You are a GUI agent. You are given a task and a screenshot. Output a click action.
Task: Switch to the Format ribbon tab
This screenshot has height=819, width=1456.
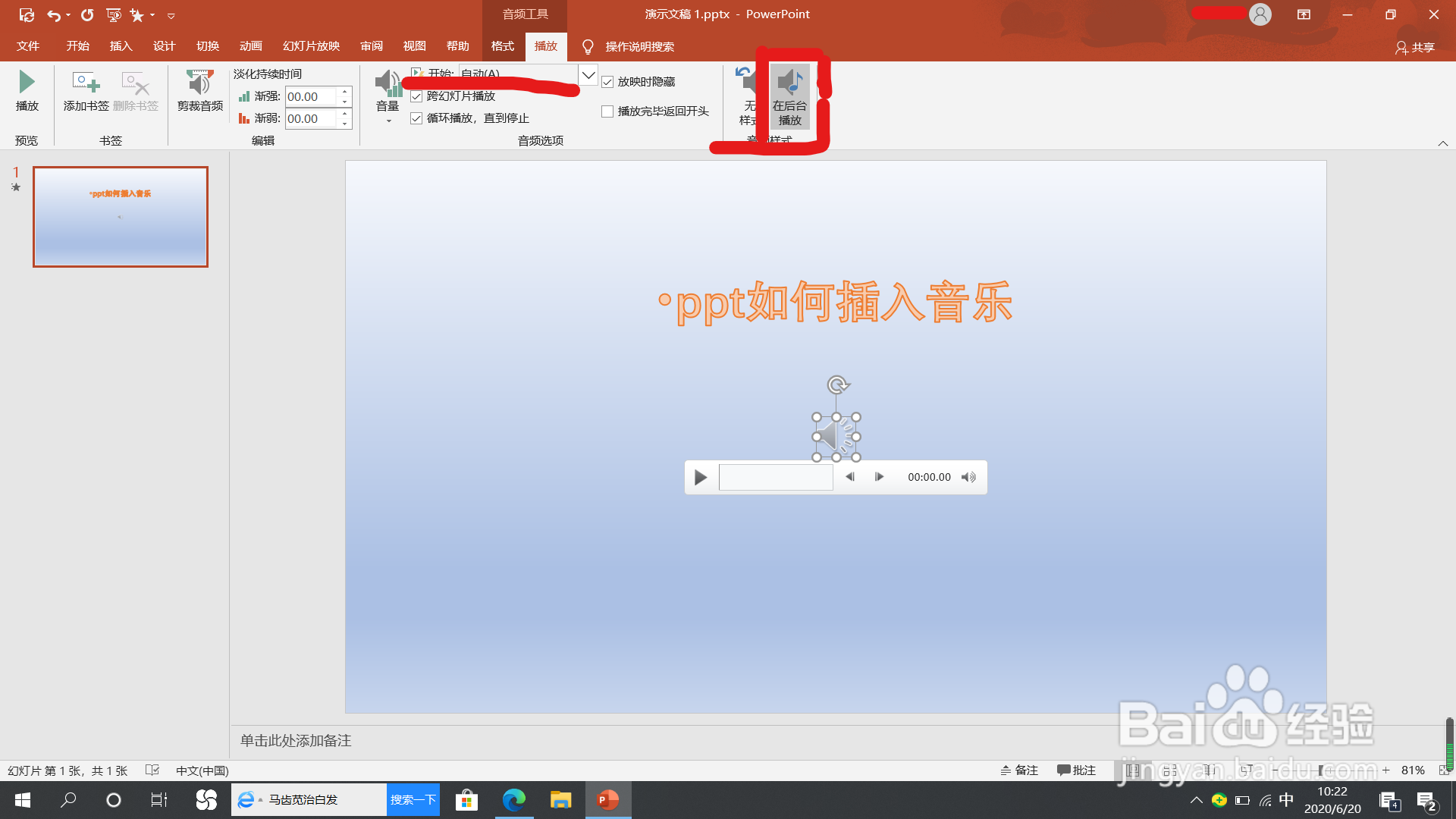point(502,46)
